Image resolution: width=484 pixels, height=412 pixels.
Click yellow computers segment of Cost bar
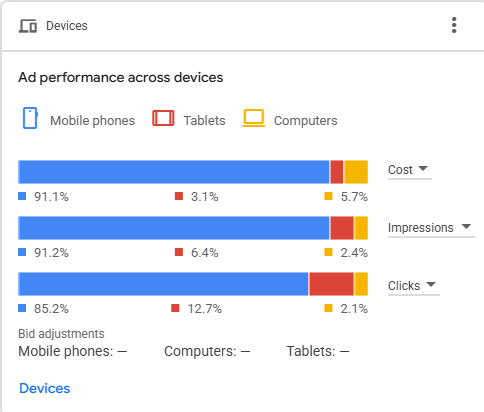point(356,172)
